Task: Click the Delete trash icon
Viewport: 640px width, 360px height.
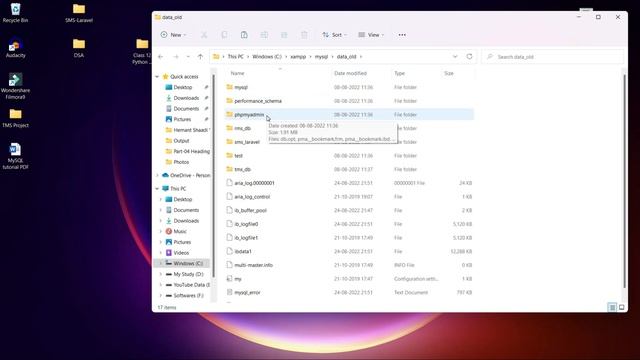Action: point(304,35)
